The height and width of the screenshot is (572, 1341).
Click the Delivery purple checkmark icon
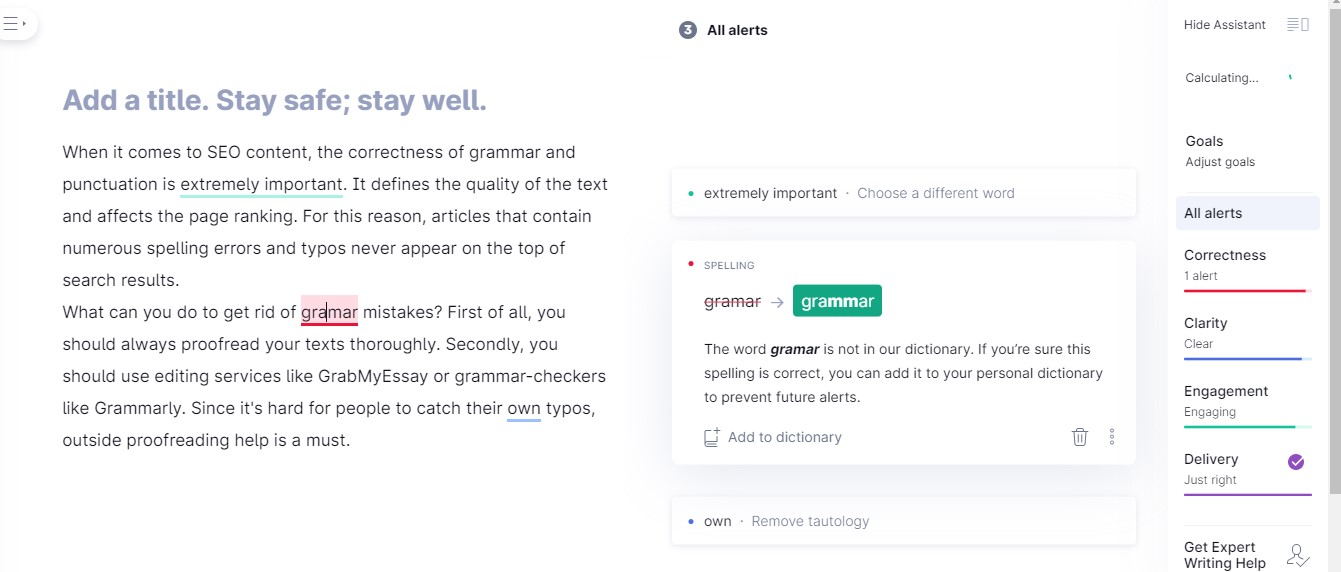click(1296, 462)
